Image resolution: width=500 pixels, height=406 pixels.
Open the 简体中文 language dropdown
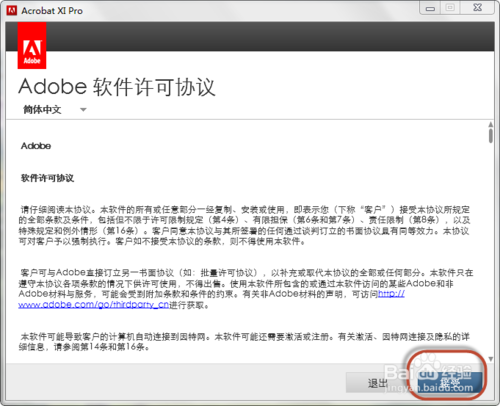tap(55, 109)
